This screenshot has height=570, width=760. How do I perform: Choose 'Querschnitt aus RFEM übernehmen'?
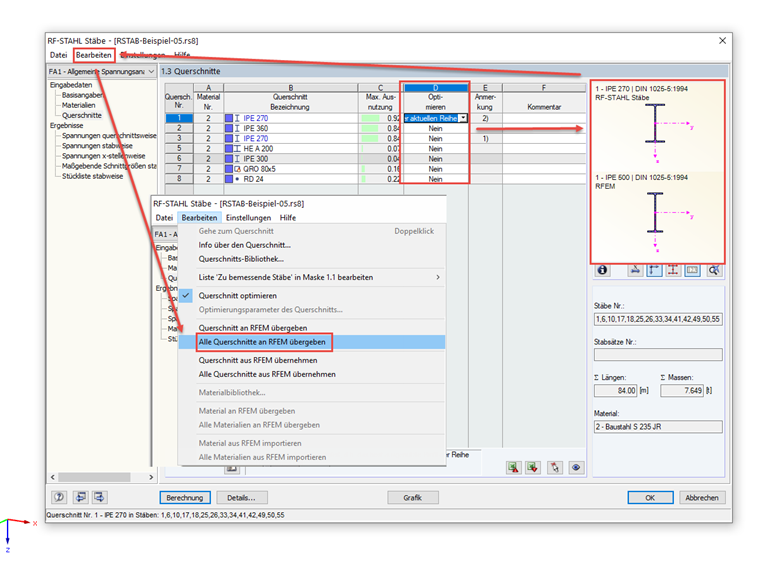(x=312, y=361)
